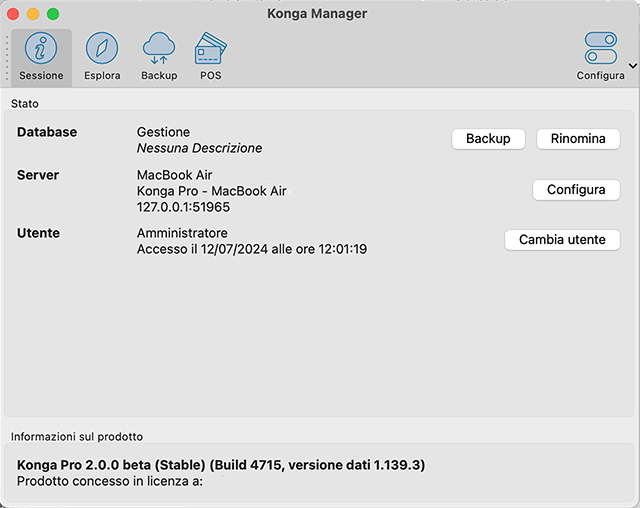Image resolution: width=640 pixels, height=508 pixels.
Task: Expand the toolbar overflow chevron
Action: [632, 66]
